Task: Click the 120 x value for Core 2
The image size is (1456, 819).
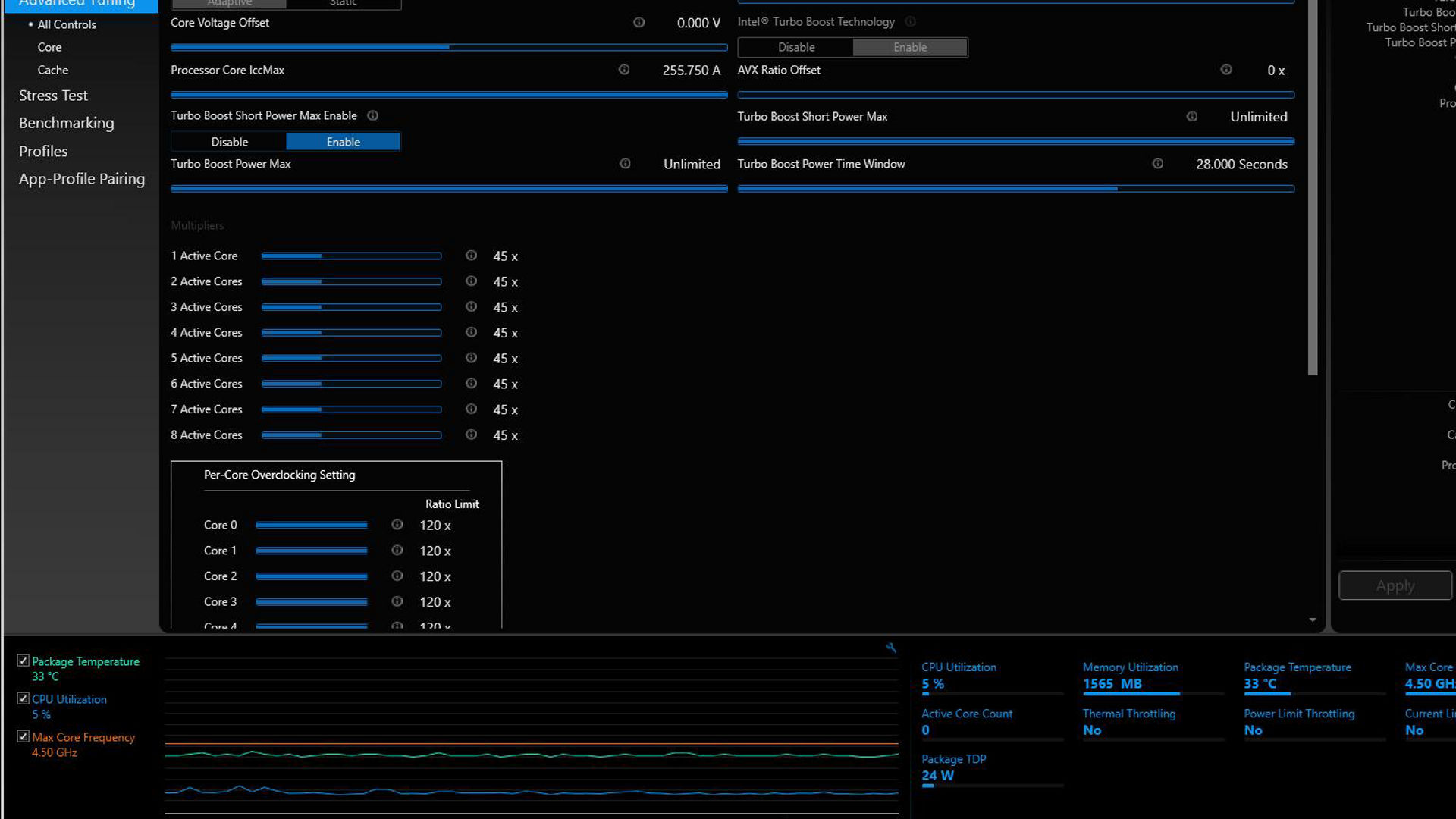Action: tap(435, 577)
